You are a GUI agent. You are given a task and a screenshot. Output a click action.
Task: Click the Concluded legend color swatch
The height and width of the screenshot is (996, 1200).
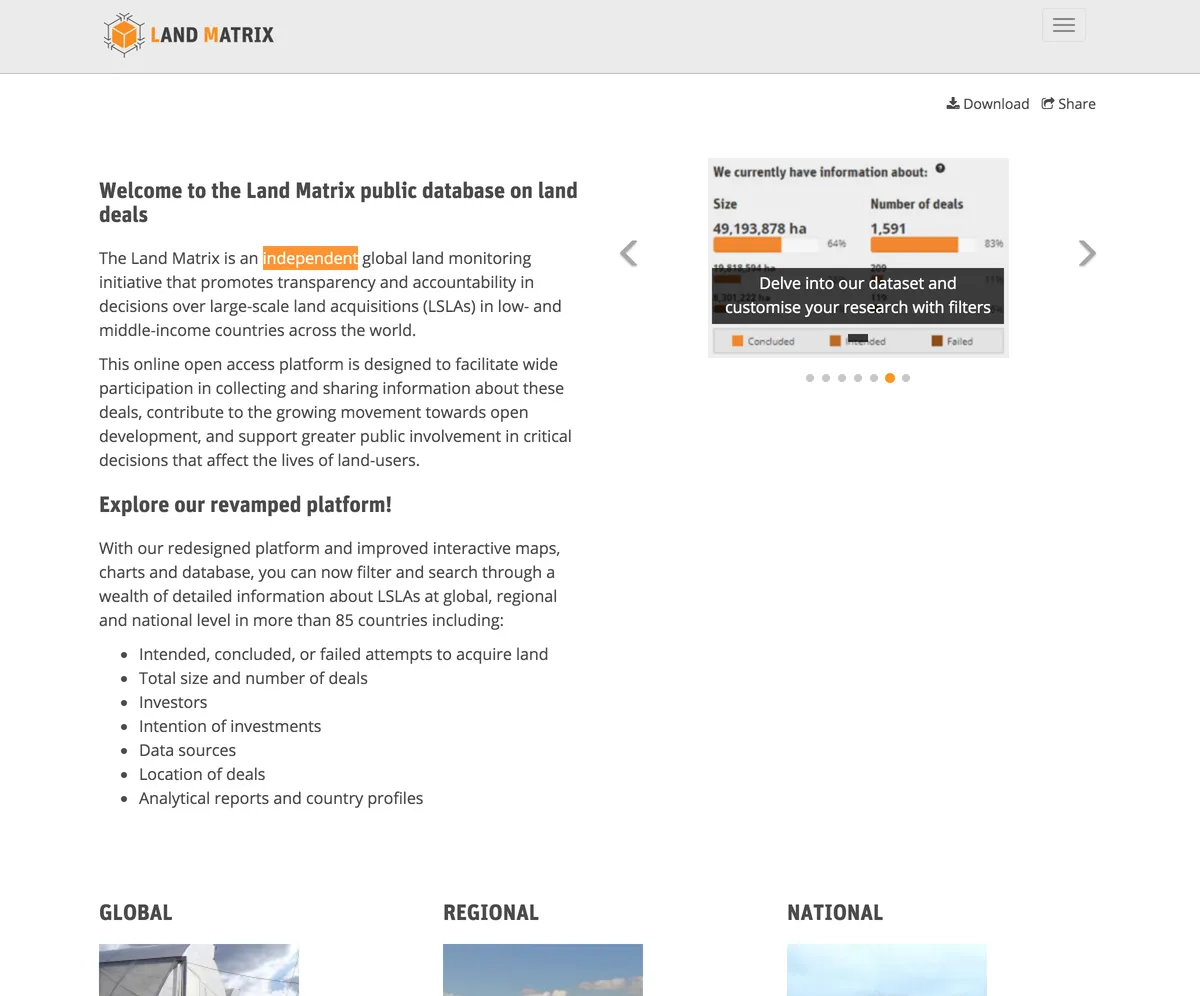click(738, 341)
